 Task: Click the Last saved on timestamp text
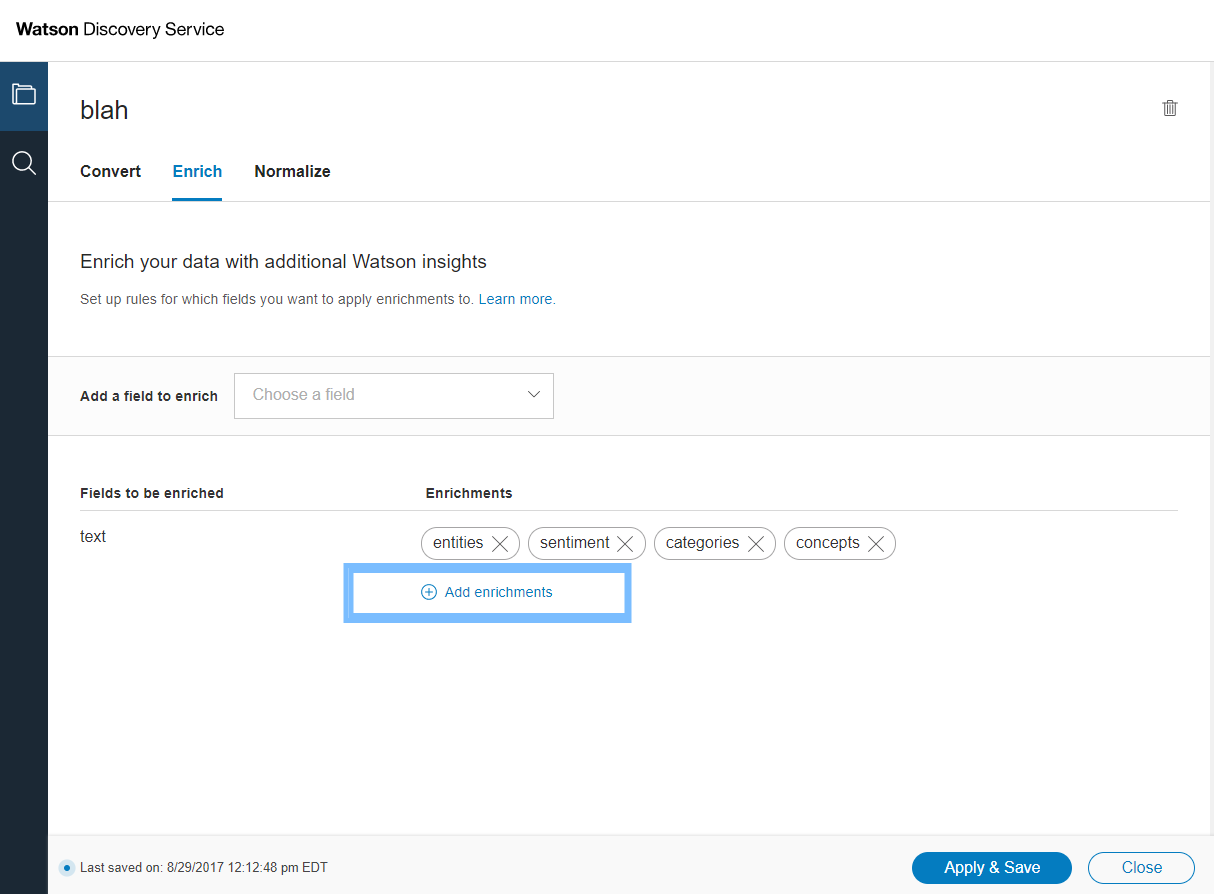(204, 867)
